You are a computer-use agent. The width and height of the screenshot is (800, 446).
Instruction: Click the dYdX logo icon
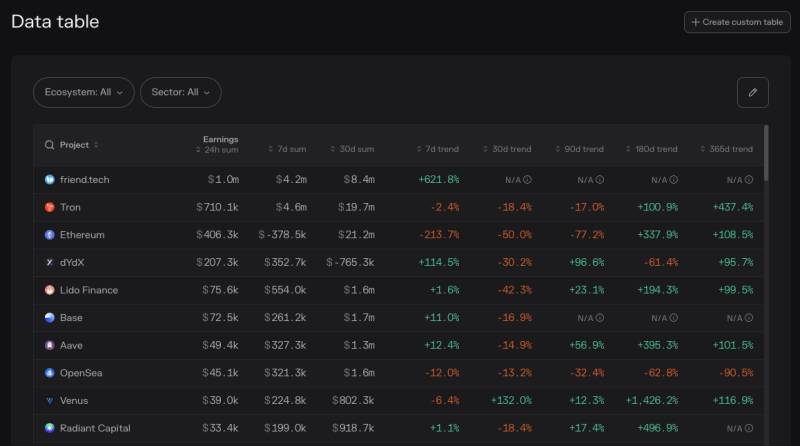click(x=49, y=262)
